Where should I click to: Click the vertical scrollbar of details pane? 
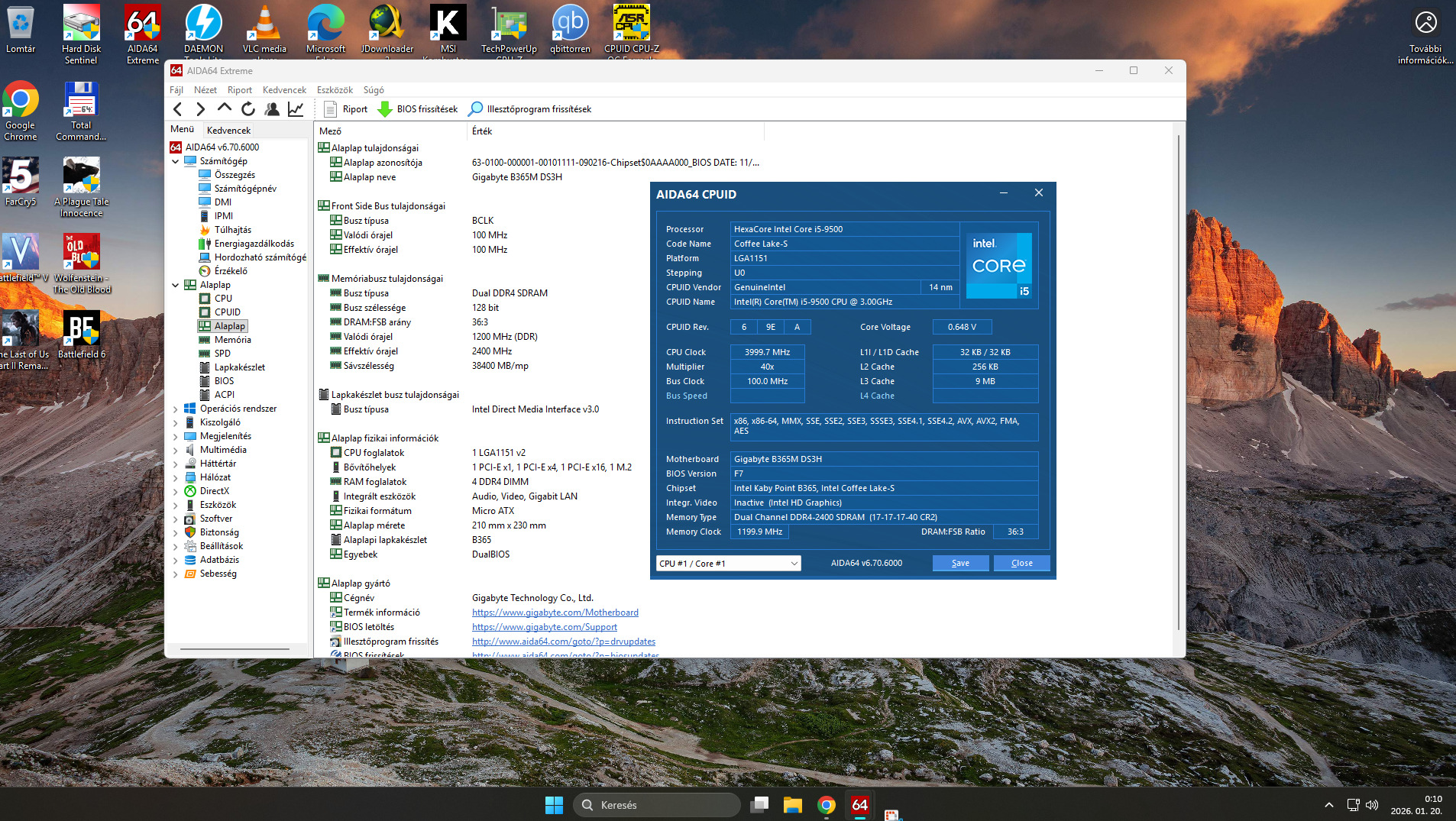point(1179,382)
